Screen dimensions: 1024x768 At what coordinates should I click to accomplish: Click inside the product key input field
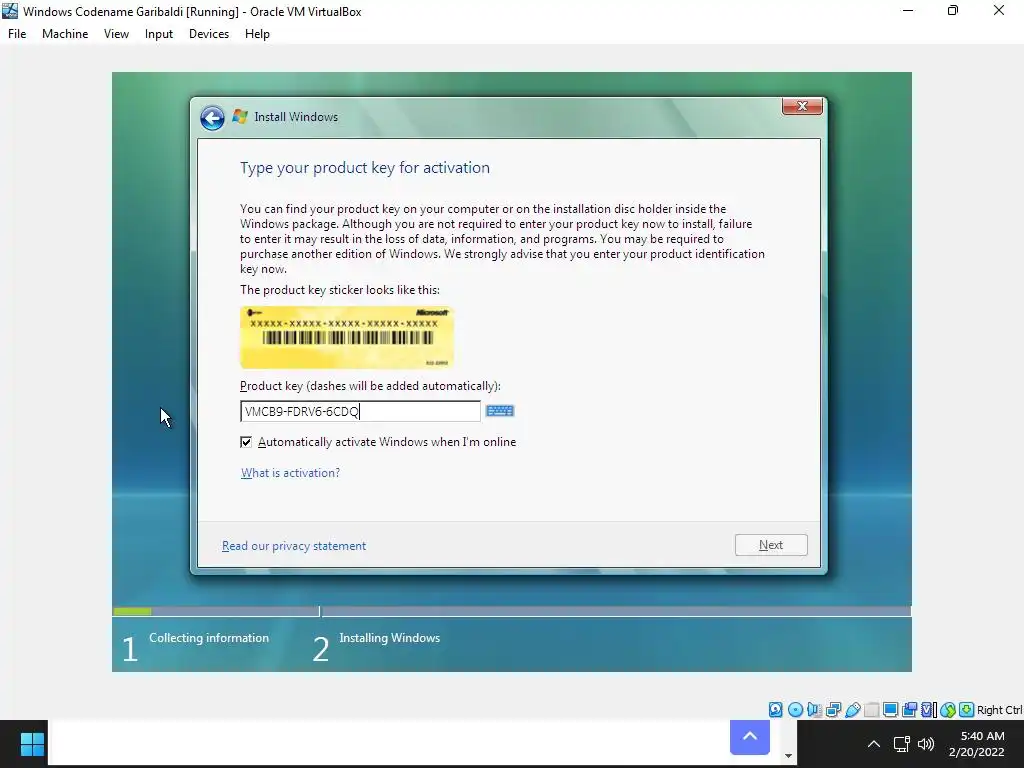(360, 411)
